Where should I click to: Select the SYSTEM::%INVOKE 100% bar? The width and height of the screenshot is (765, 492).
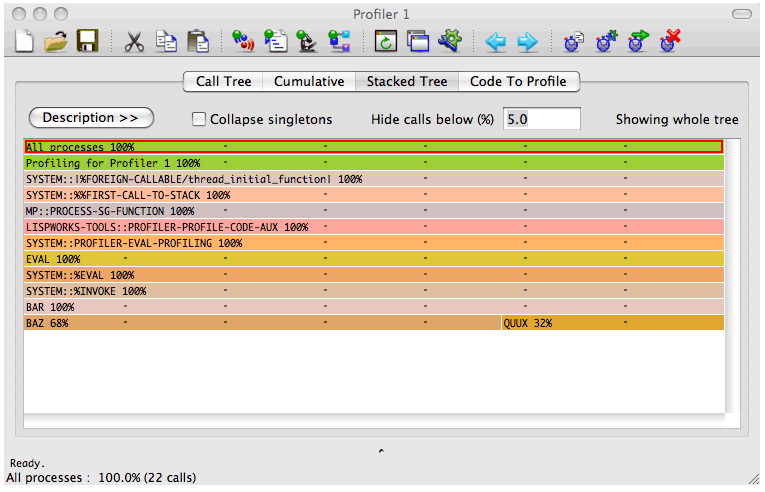374,291
